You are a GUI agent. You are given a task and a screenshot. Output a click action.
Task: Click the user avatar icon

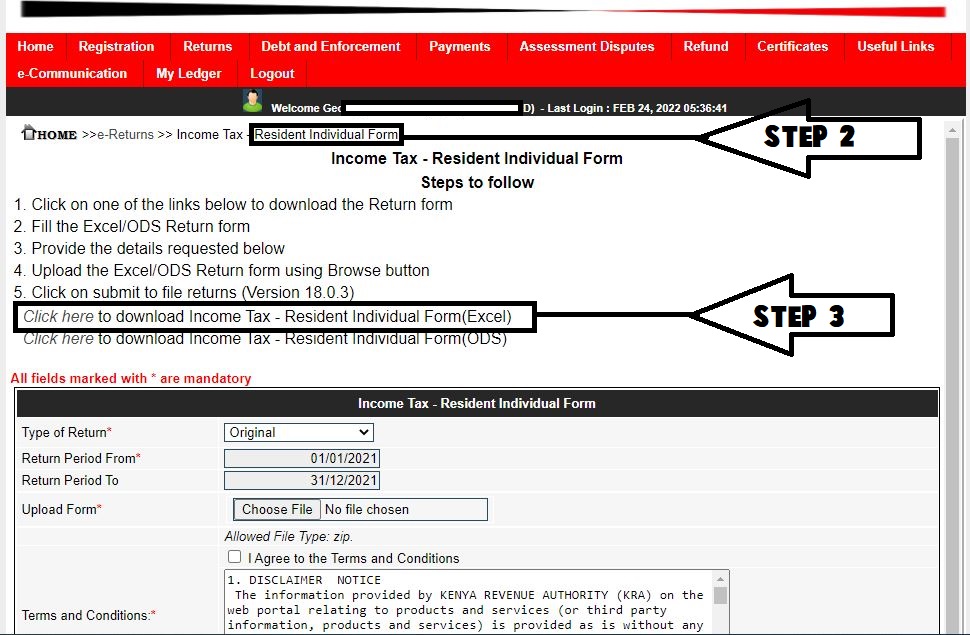(x=252, y=101)
